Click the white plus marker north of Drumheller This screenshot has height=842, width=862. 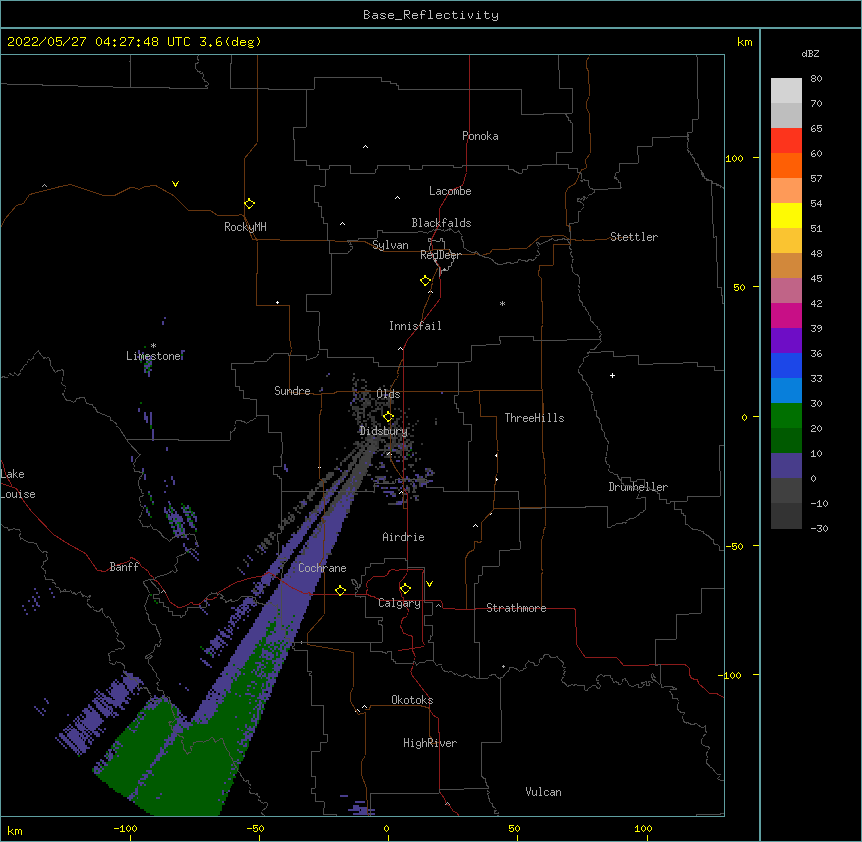[x=612, y=375]
